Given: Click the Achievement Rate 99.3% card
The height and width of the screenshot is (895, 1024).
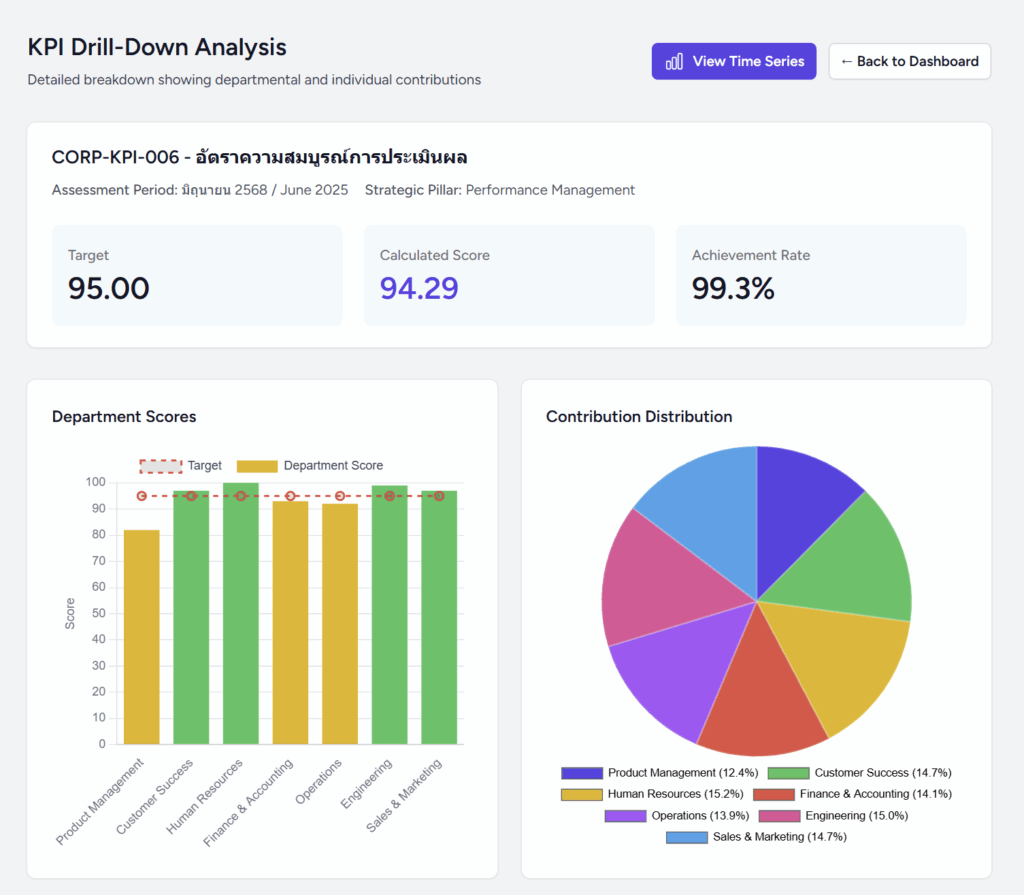Looking at the screenshot, I should pos(820,275).
